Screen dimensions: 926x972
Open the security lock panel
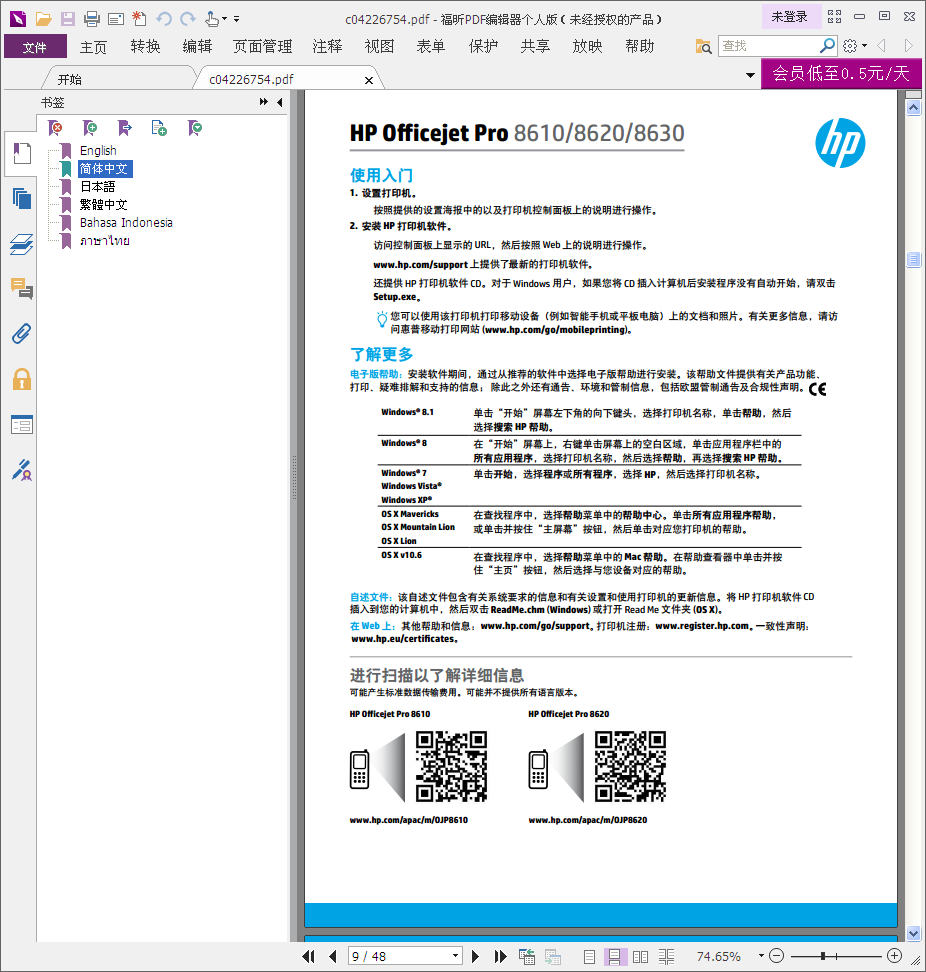(22, 379)
